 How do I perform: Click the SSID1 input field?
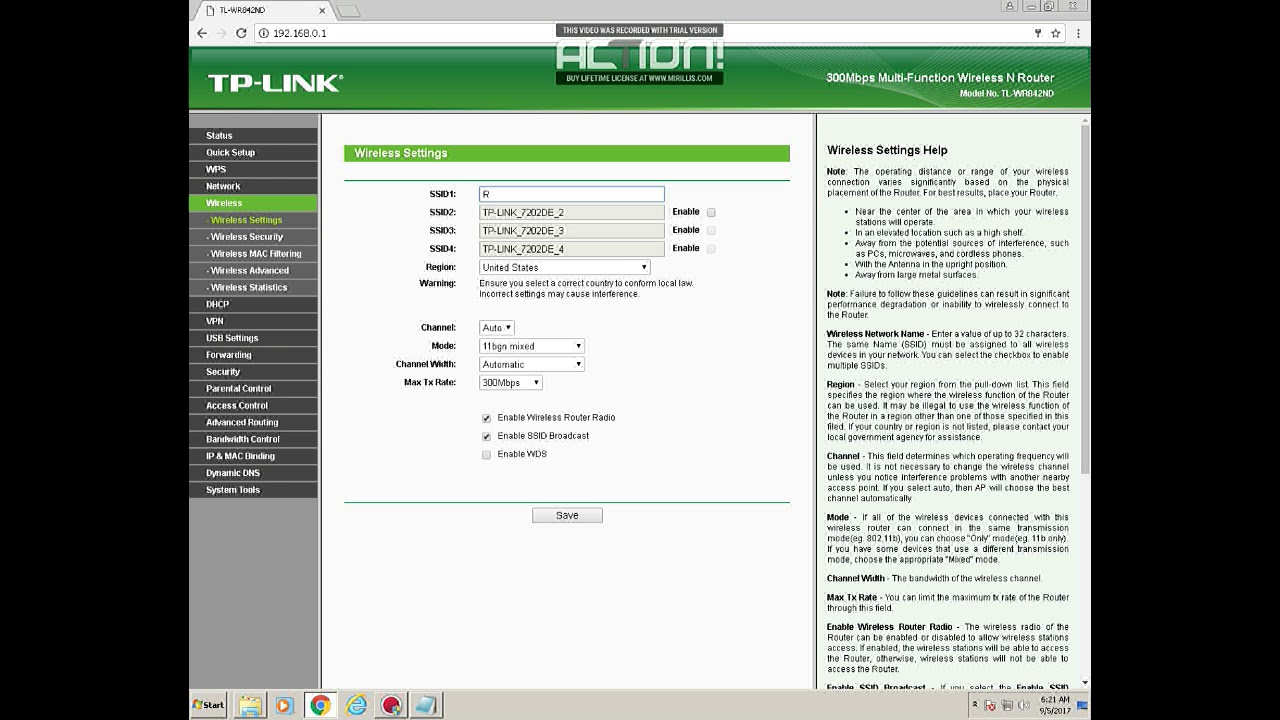coord(572,194)
